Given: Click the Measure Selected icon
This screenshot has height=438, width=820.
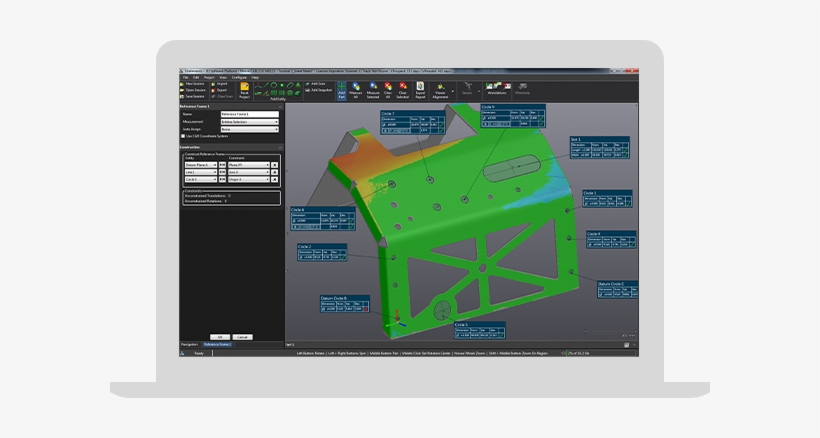Looking at the screenshot, I should tap(373, 90).
